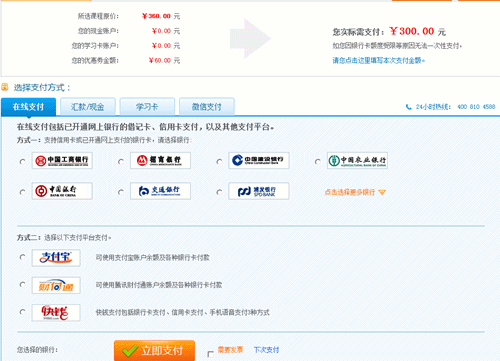Viewport: 500px width, 361px height.
Task: Click the China Construction Bank logo
Action: pos(259,161)
